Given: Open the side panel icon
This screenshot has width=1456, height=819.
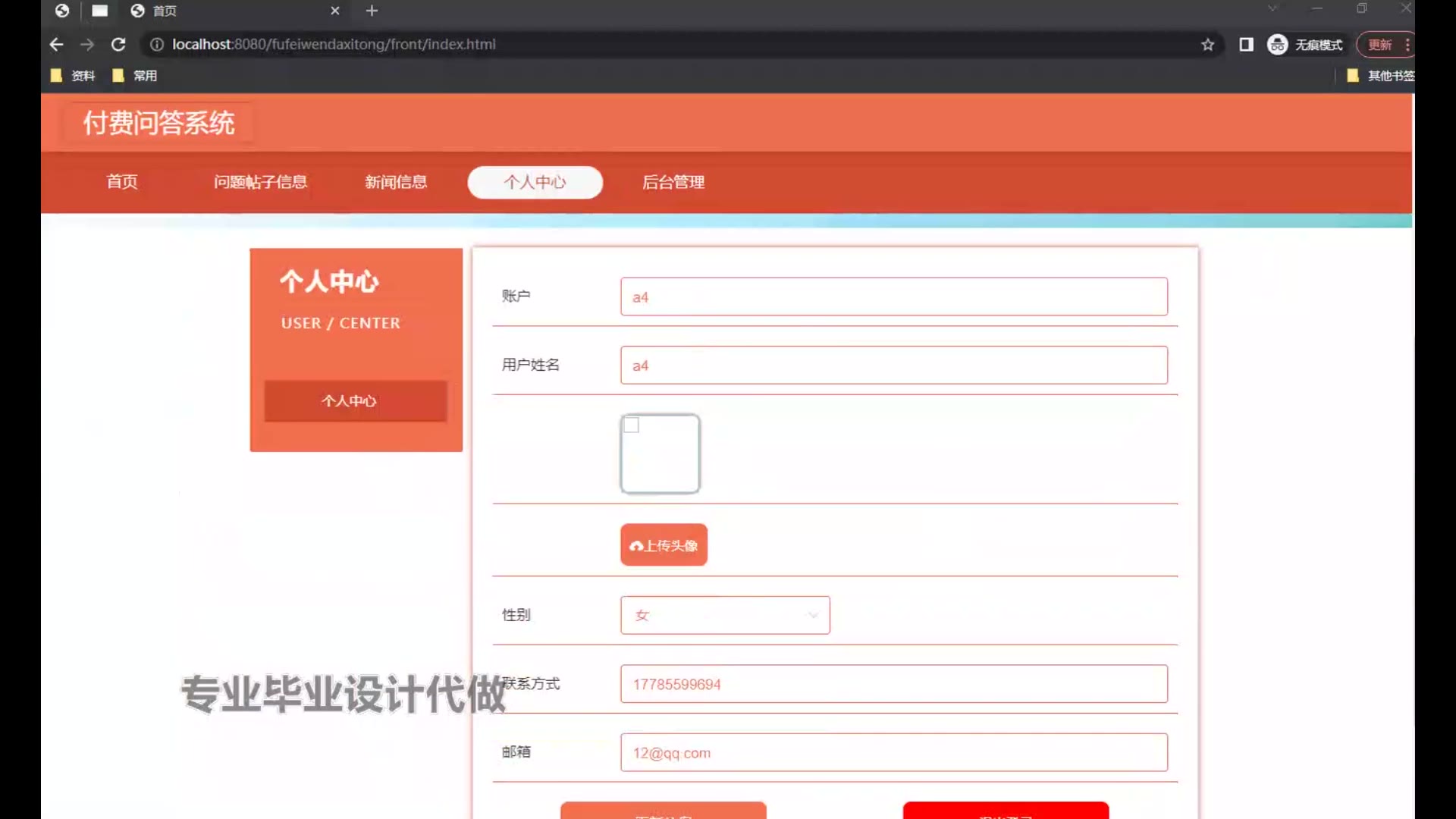Looking at the screenshot, I should [x=1246, y=45].
